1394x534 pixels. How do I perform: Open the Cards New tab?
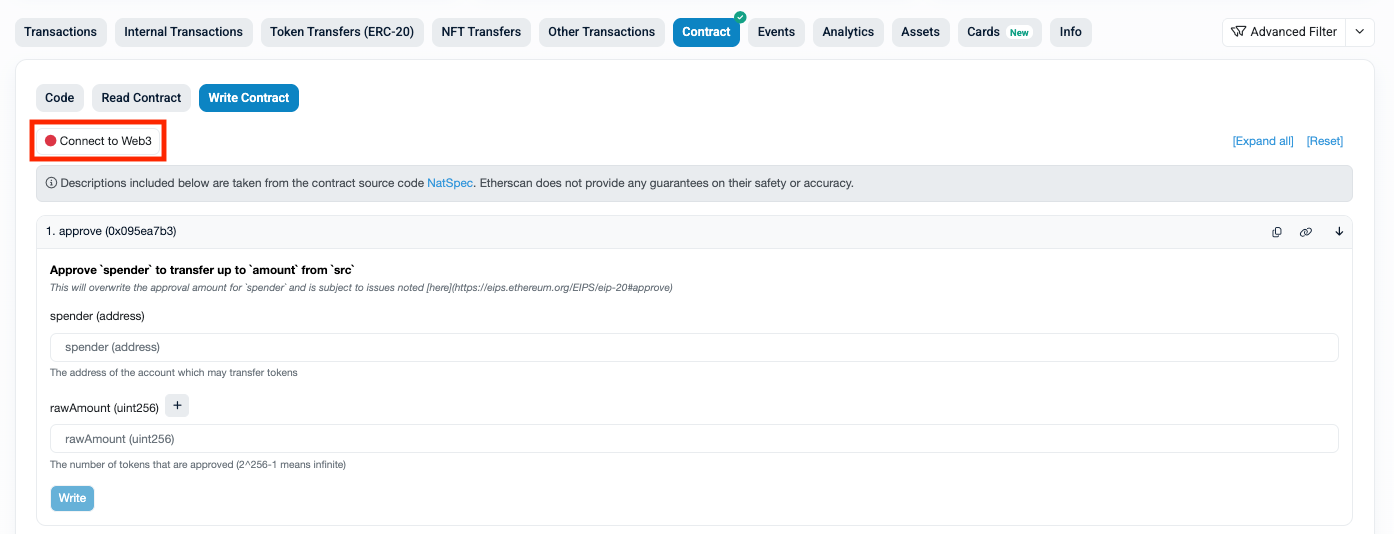pyautogui.click(x=1000, y=32)
